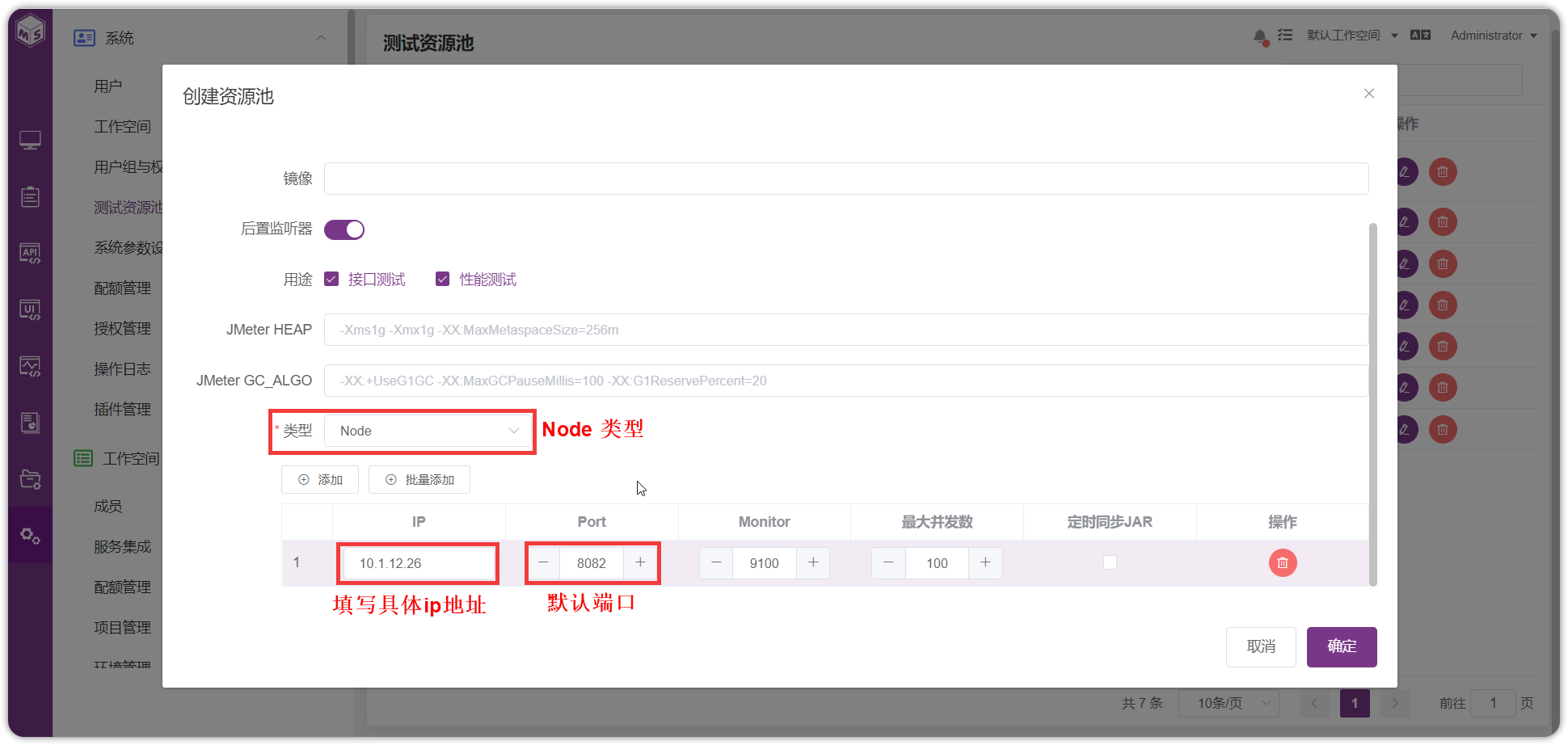The height and width of the screenshot is (745, 1568).
Task: Click the 确定 button
Action: coord(1342,646)
